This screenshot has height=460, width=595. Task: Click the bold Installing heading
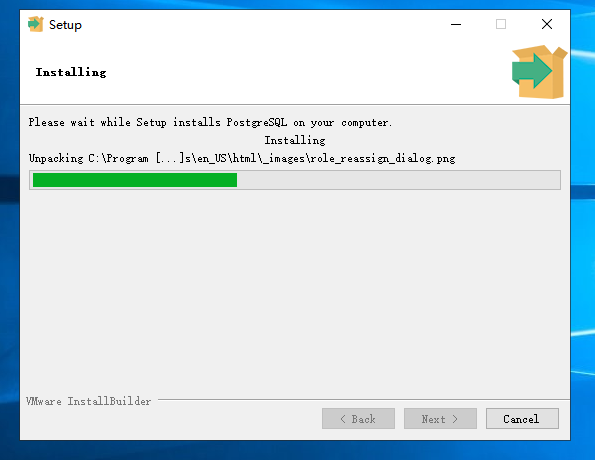pyautogui.click(x=71, y=72)
